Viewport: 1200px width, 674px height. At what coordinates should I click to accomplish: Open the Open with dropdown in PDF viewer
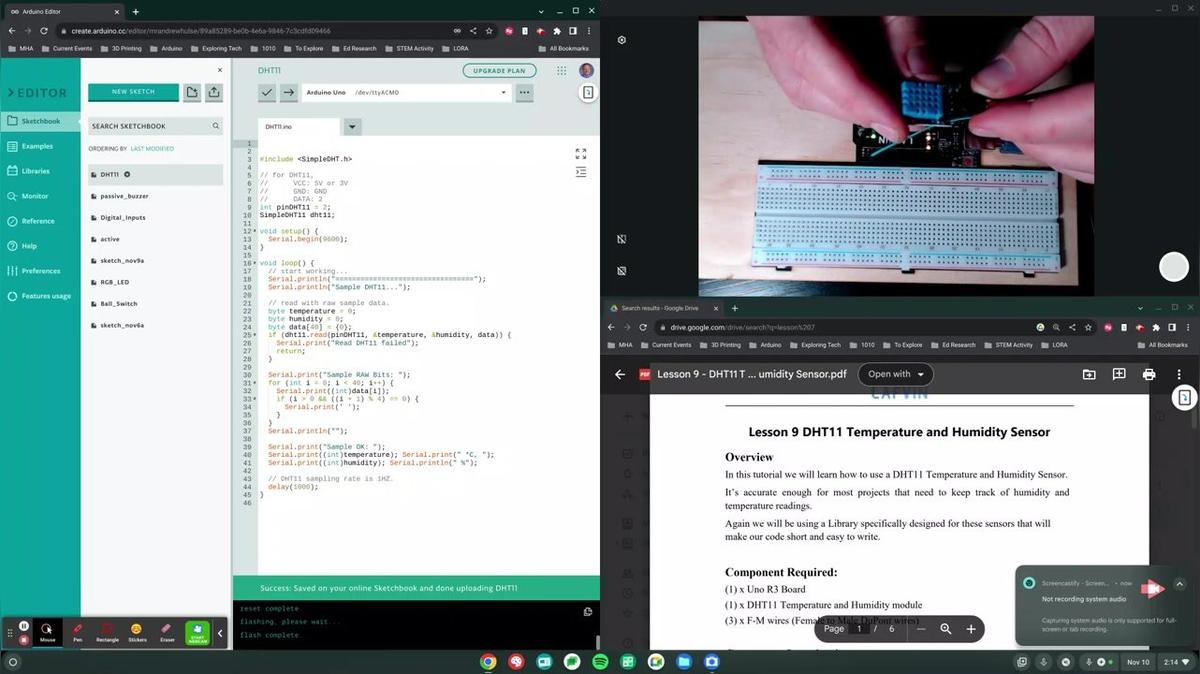click(895, 374)
